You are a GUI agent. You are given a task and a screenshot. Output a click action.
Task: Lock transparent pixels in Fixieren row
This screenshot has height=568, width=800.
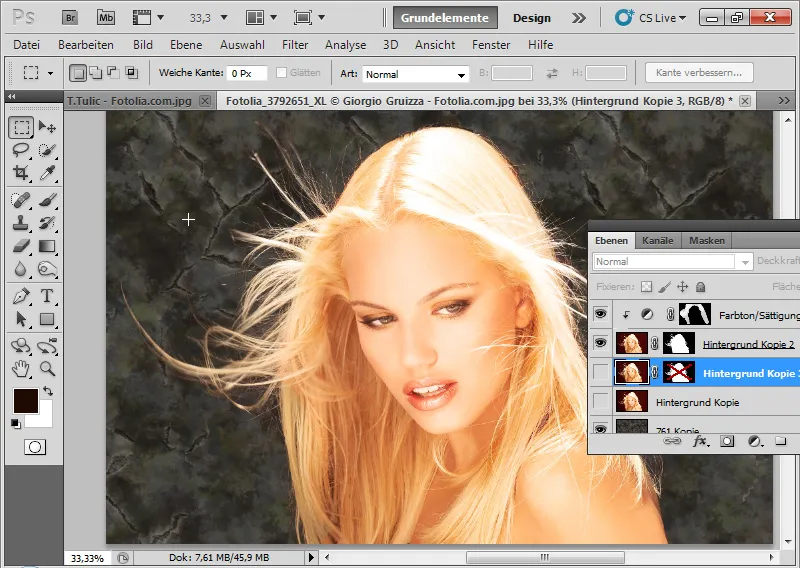click(646, 287)
